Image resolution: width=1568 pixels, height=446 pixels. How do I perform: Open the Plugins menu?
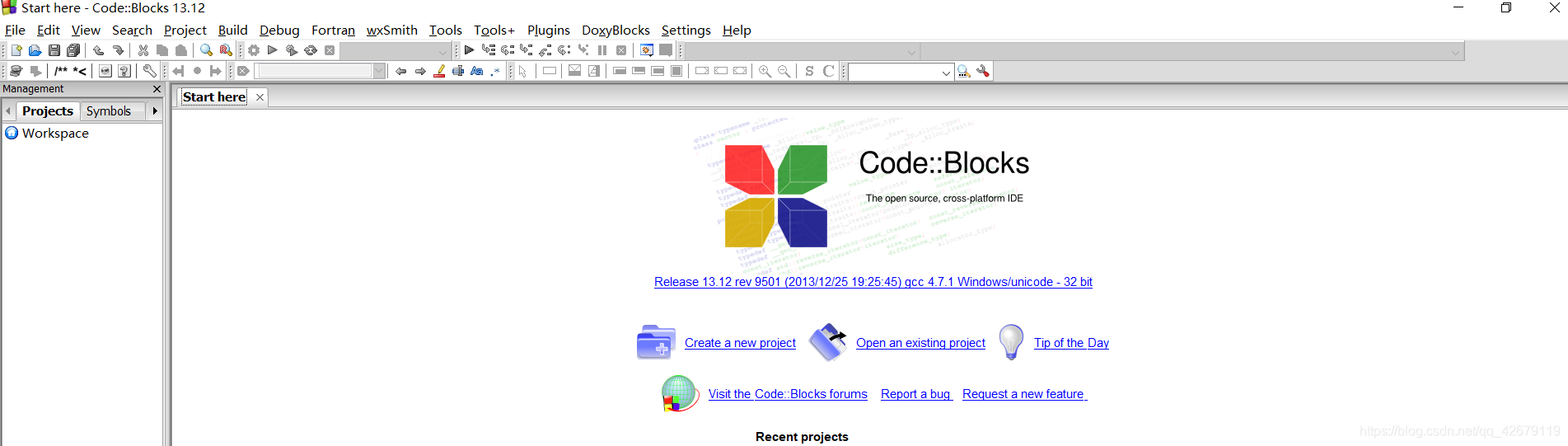[x=548, y=30]
